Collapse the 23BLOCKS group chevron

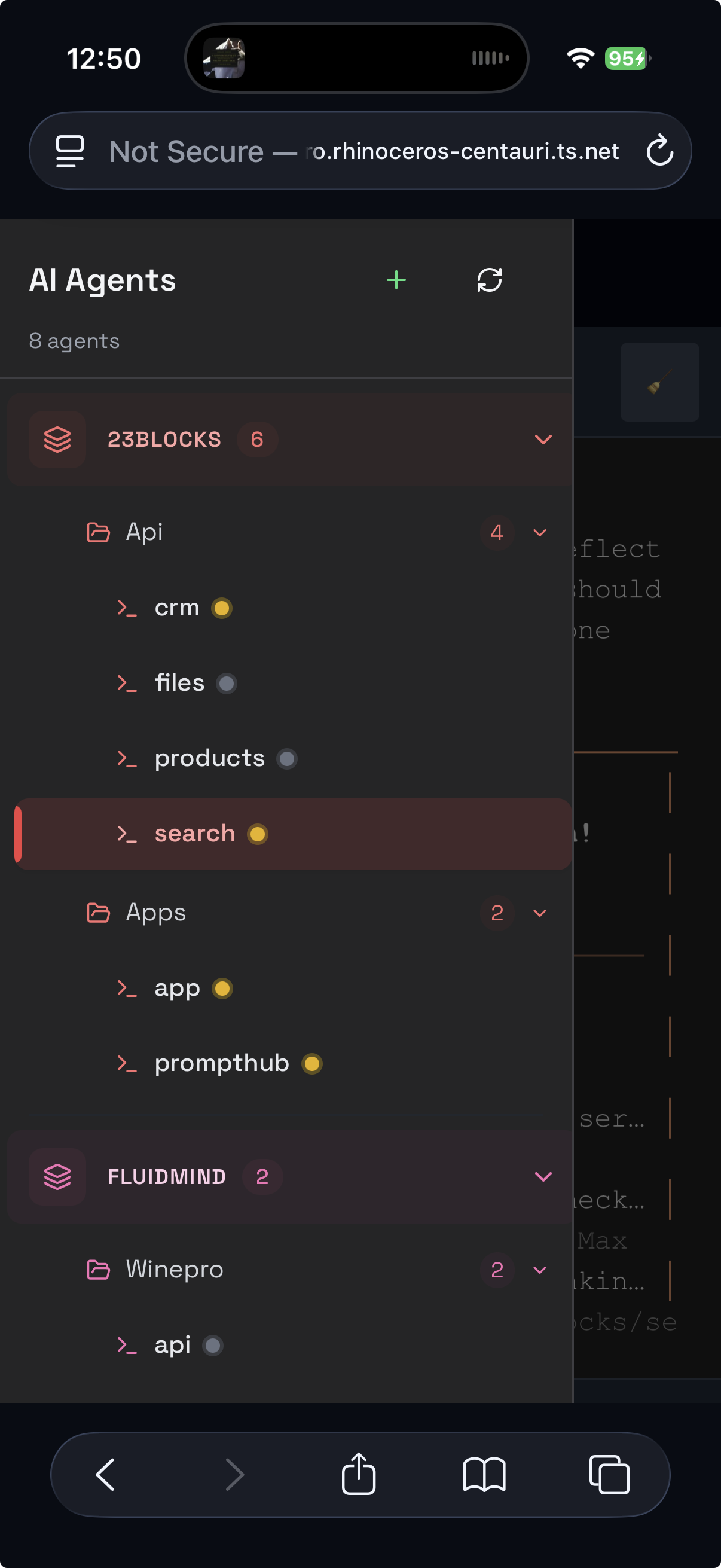tap(543, 439)
